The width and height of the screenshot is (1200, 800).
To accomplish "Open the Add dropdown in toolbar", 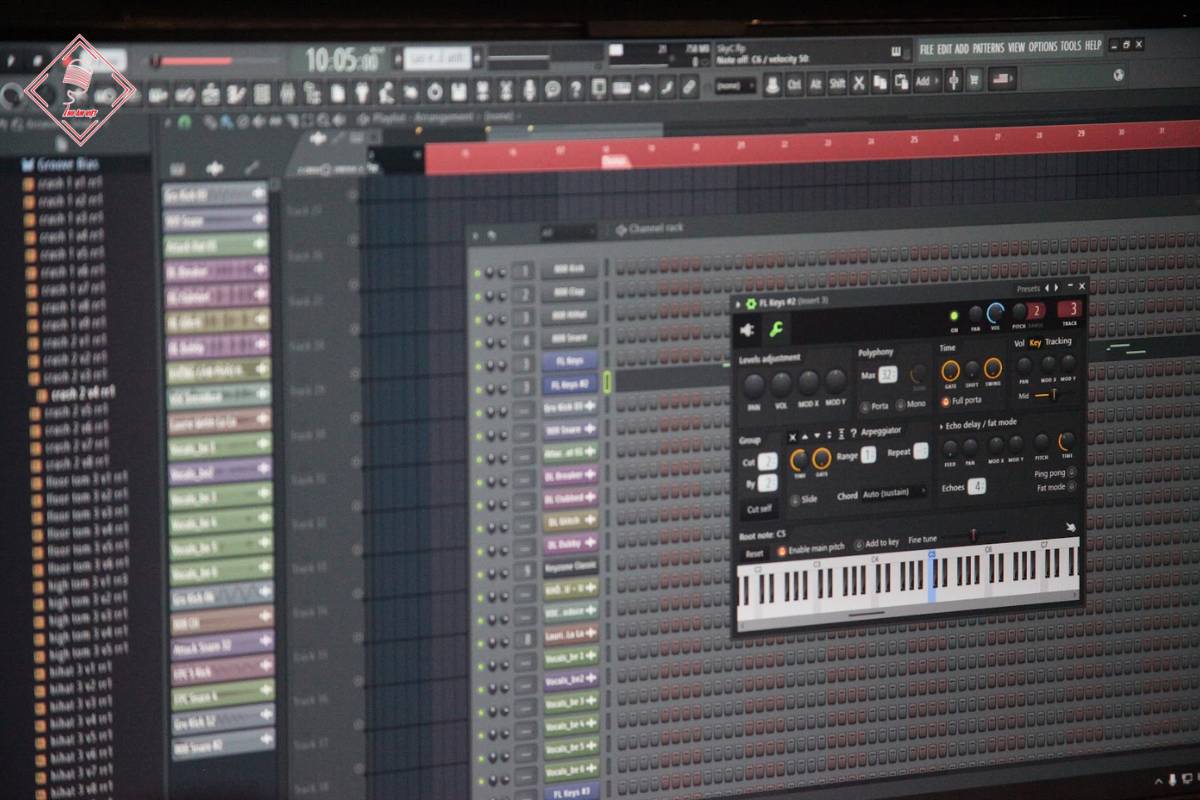I will point(925,81).
